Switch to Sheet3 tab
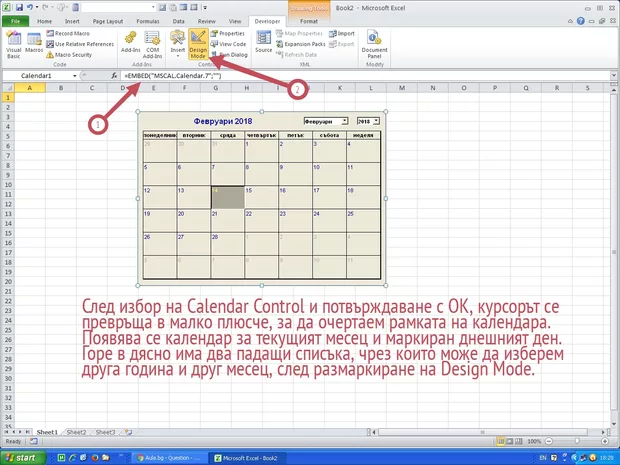 tap(105, 432)
